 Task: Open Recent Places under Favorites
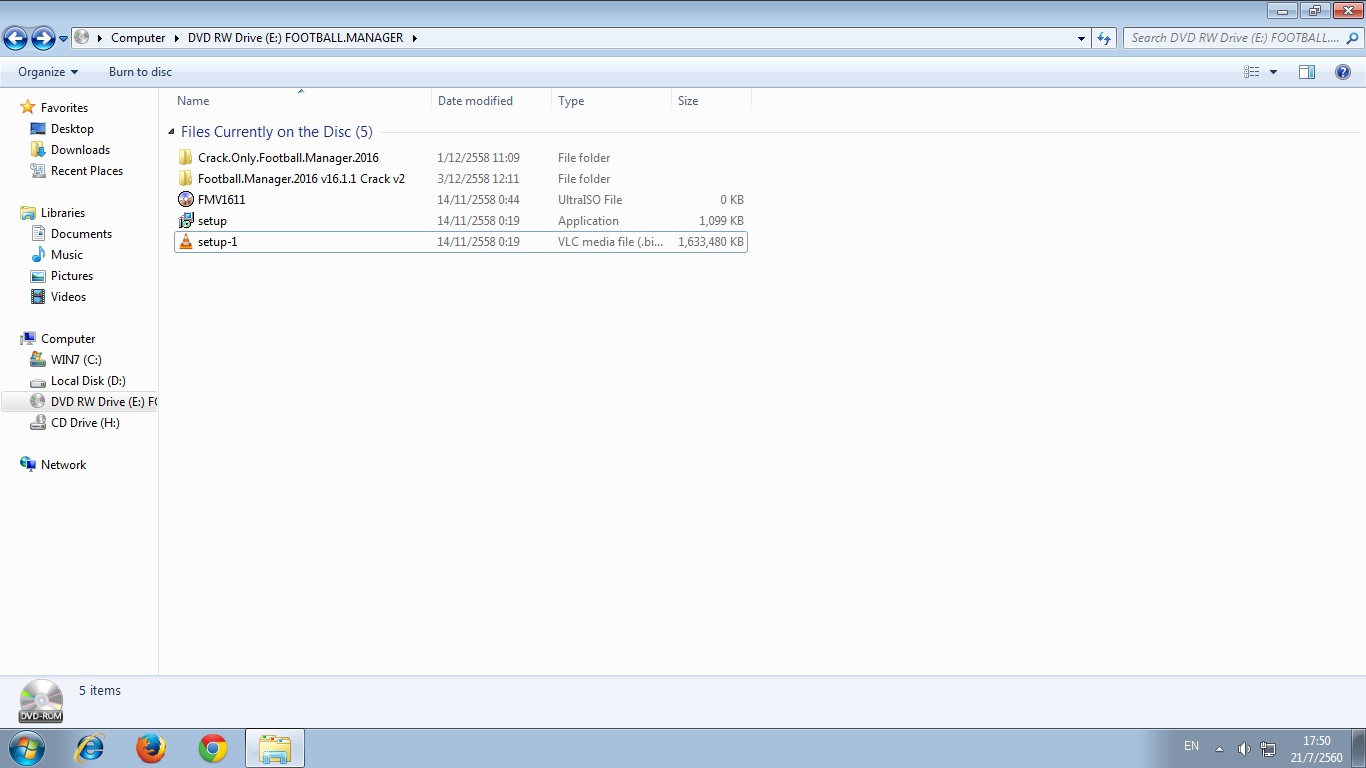point(87,171)
